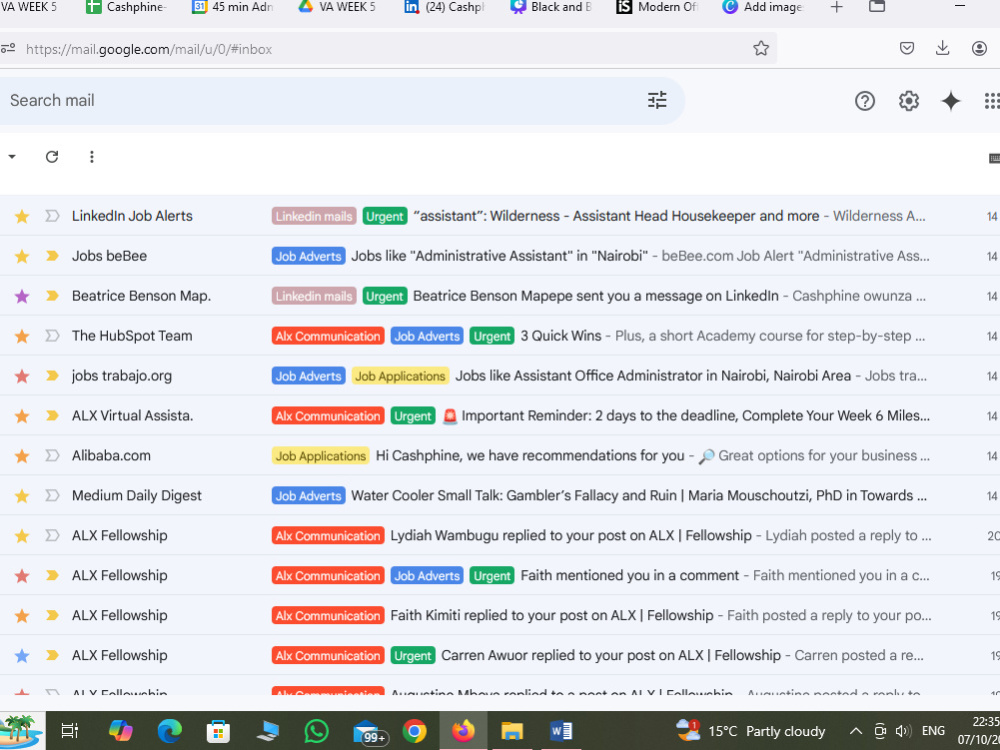Open Firefox account profile icon

click(x=980, y=48)
